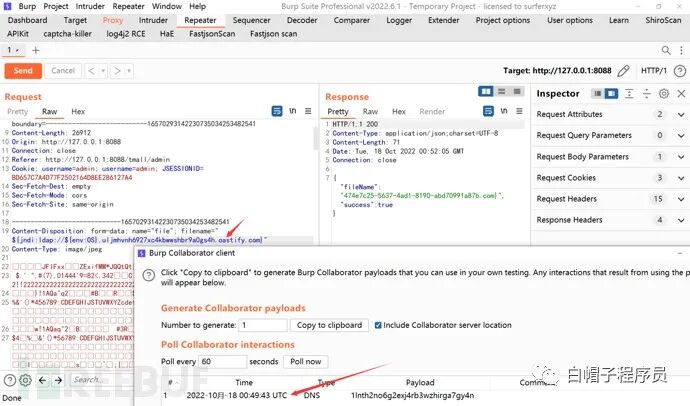Image resolution: width=690 pixels, height=406 pixels.
Task: Click Copy to clipboard button
Action: 329,326
